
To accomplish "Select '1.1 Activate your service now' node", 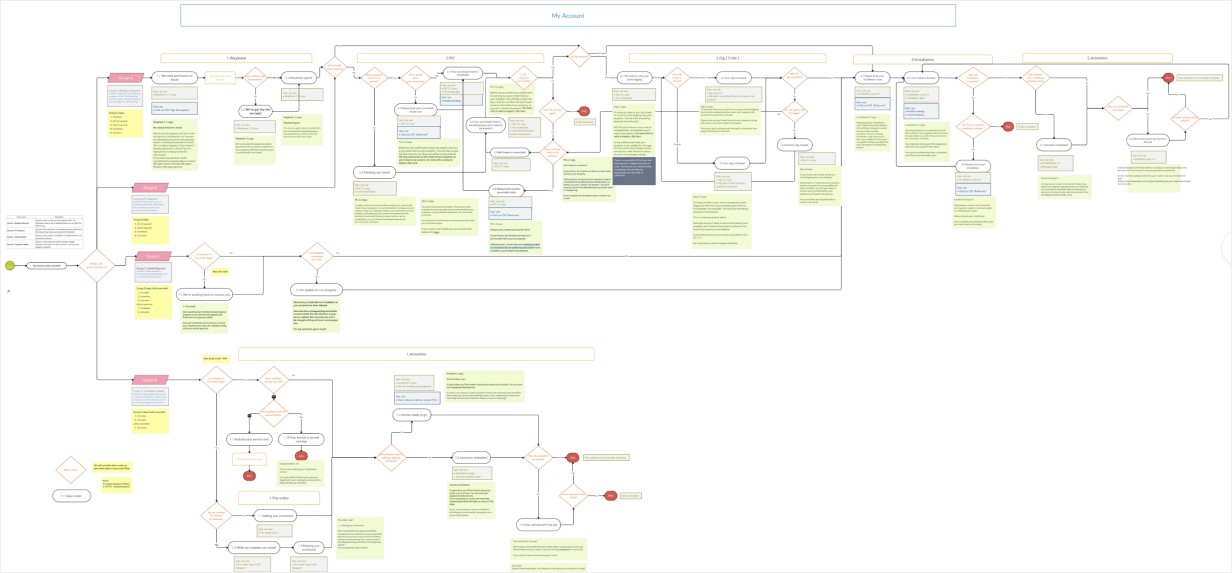I will click(x=250, y=439).
